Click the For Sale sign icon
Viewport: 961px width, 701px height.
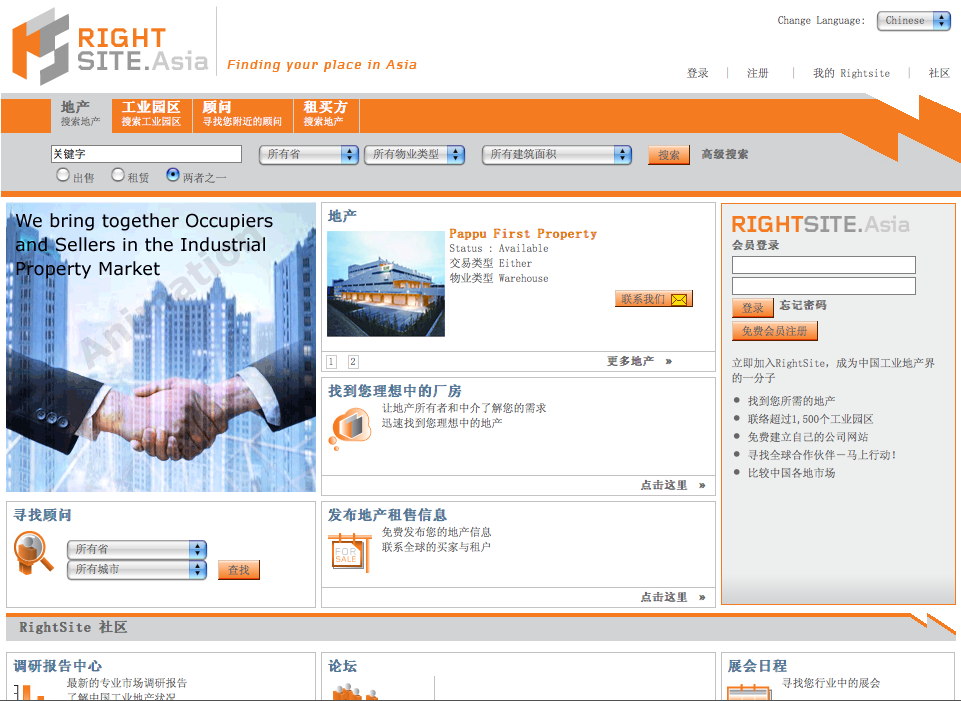click(348, 552)
